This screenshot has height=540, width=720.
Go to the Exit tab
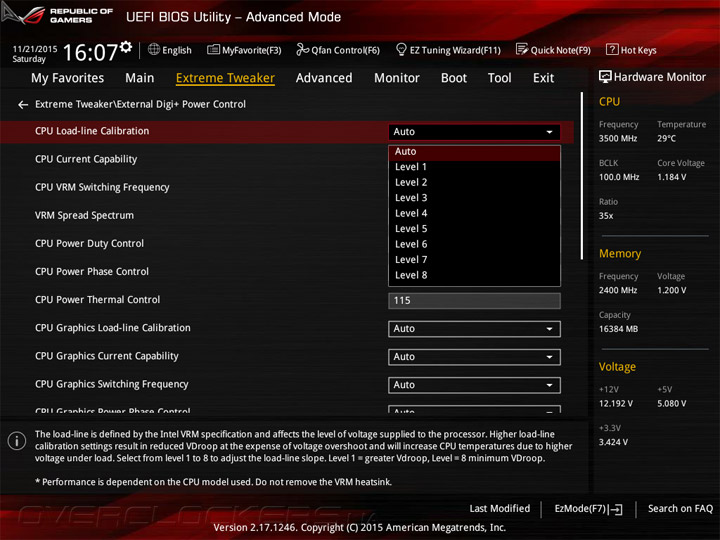tap(543, 78)
